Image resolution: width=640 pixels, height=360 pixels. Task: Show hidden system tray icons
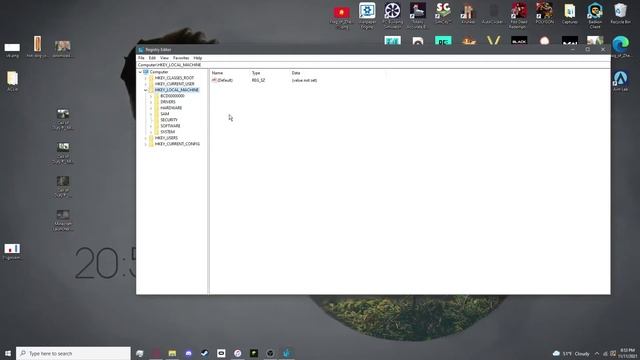point(597,353)
